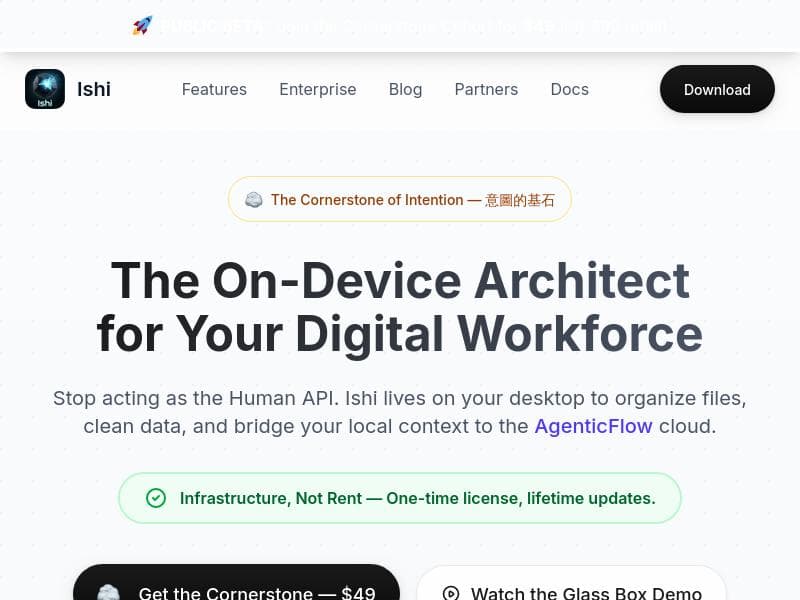Go to the Blog page
800x600 pixels.
(x=405, y=89)
